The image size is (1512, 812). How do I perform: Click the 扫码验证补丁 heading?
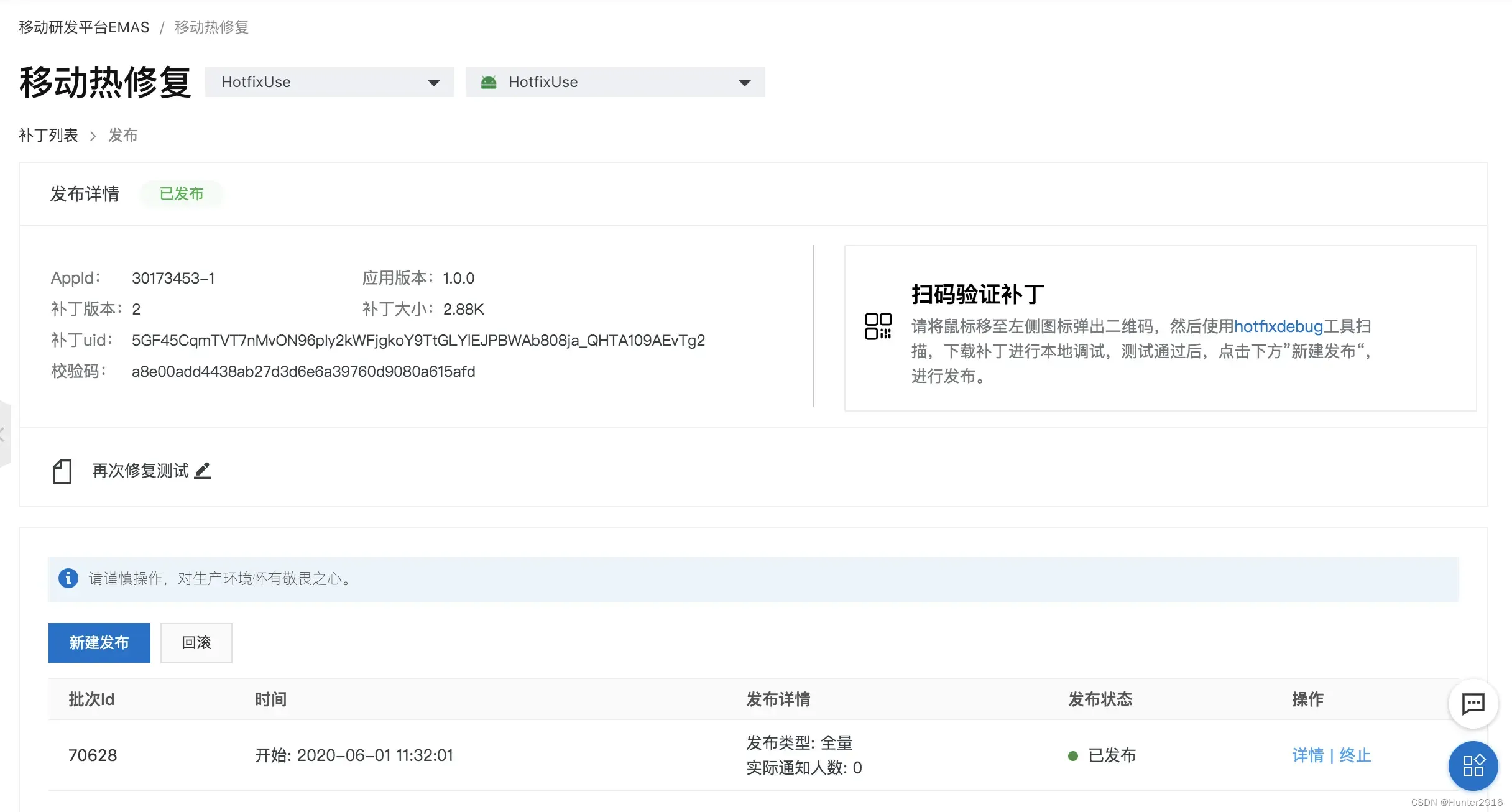click(x=978, y=294)
